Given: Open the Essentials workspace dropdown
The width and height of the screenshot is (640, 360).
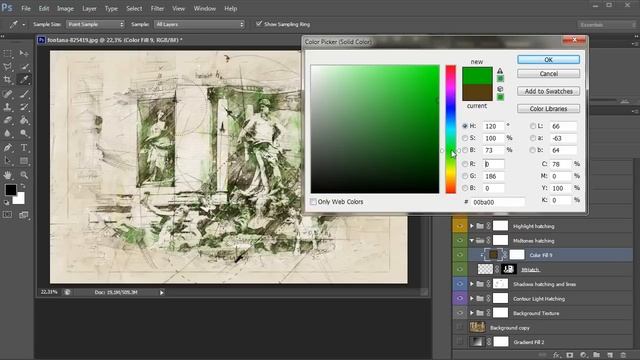Looking at the screenshot, I should pyautogui.click(x=606, y=25).
